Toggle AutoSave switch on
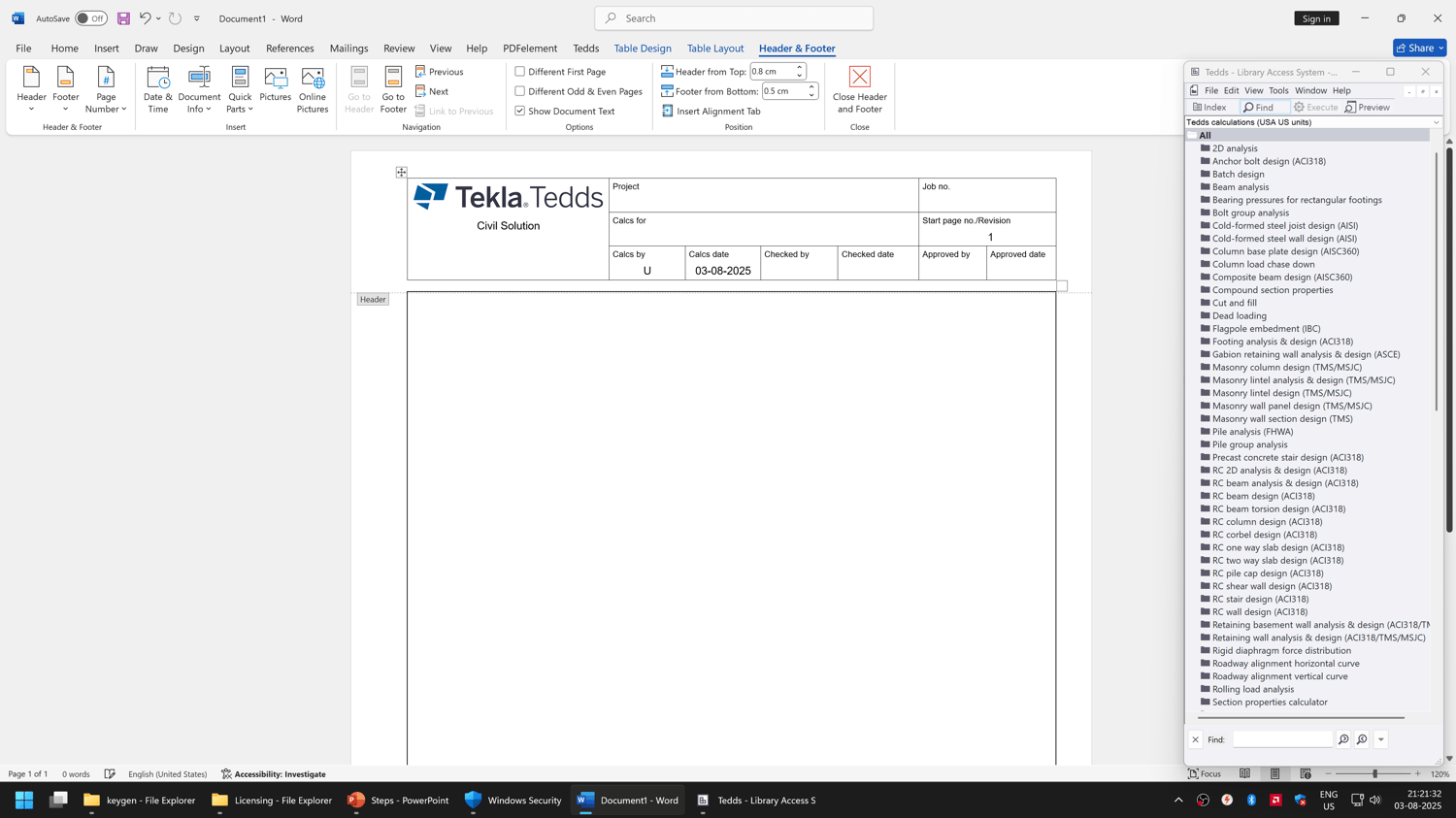The width and height of the screenshot is (1456, 818). pos(91,18)
